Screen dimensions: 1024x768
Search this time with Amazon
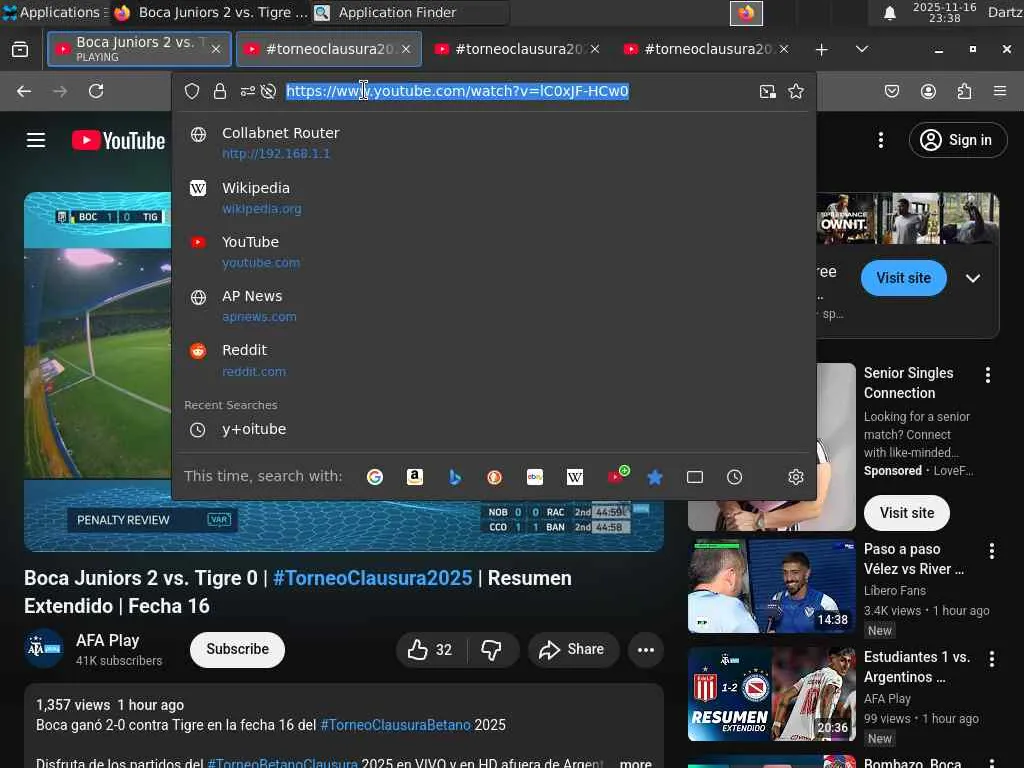(x=415, y=477)
